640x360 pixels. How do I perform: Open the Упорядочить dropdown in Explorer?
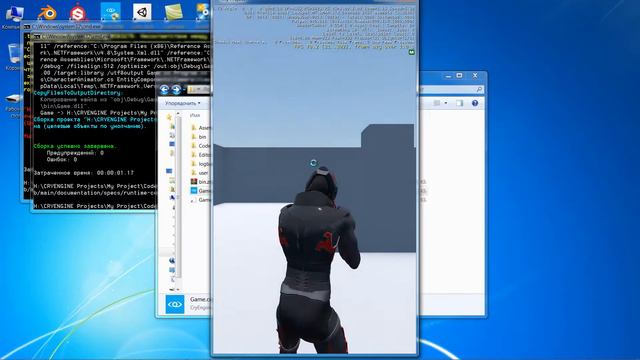tap(182, 103)
